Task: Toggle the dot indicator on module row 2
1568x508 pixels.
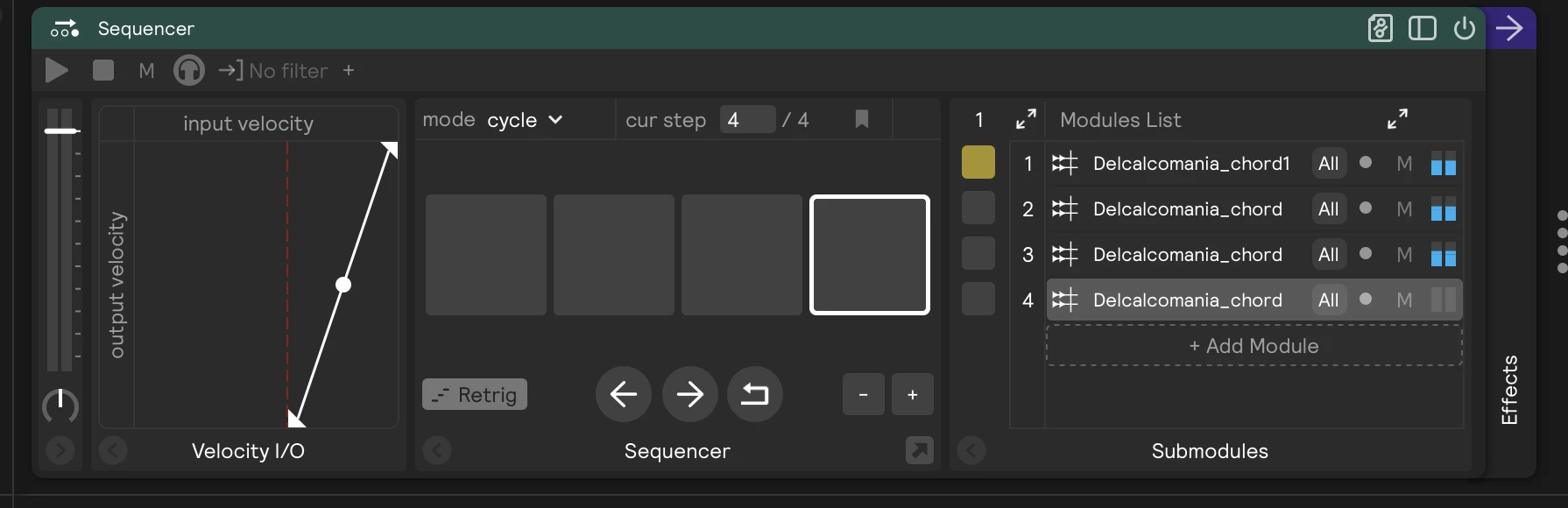Action: (x=1366, y=208)
